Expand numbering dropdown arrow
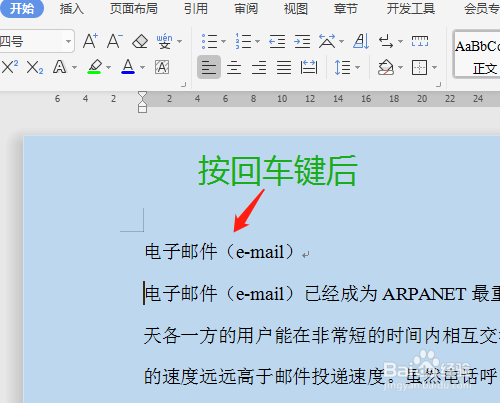The height and width of the screenshot is (403, 500). (257, 42)
